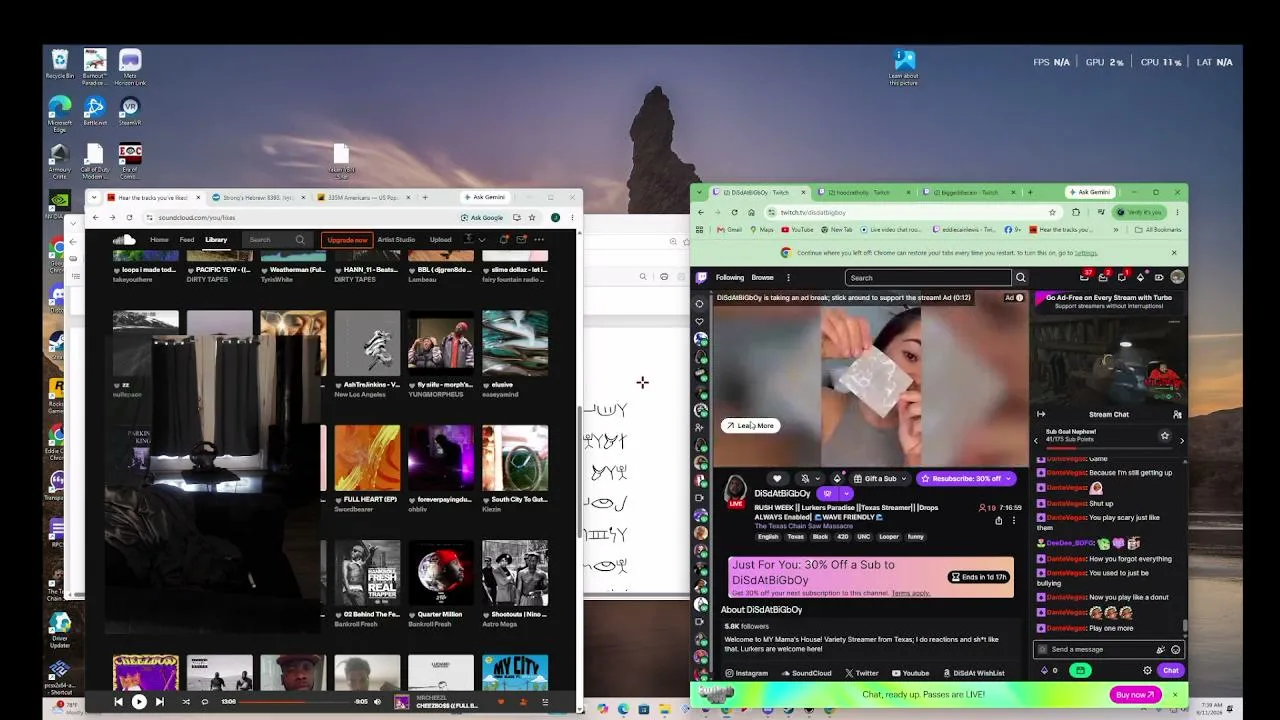Open SoundCloud messages envelope

coord(521,240)
